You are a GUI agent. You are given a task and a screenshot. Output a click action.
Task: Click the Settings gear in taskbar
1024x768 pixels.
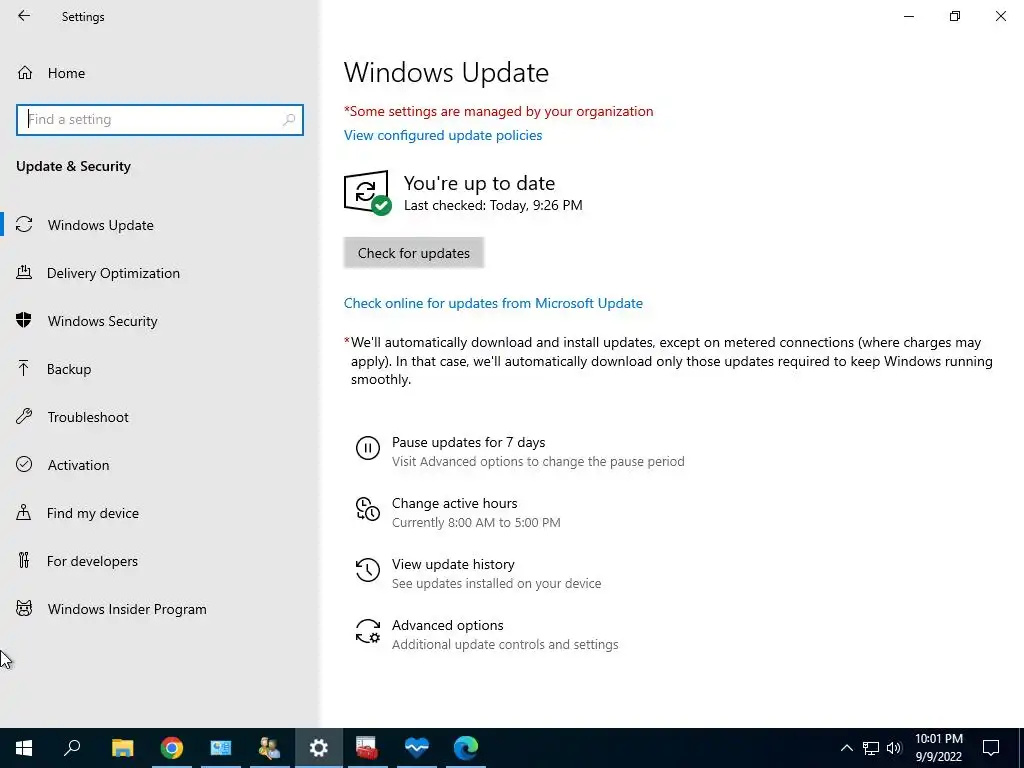pos(319,748)
